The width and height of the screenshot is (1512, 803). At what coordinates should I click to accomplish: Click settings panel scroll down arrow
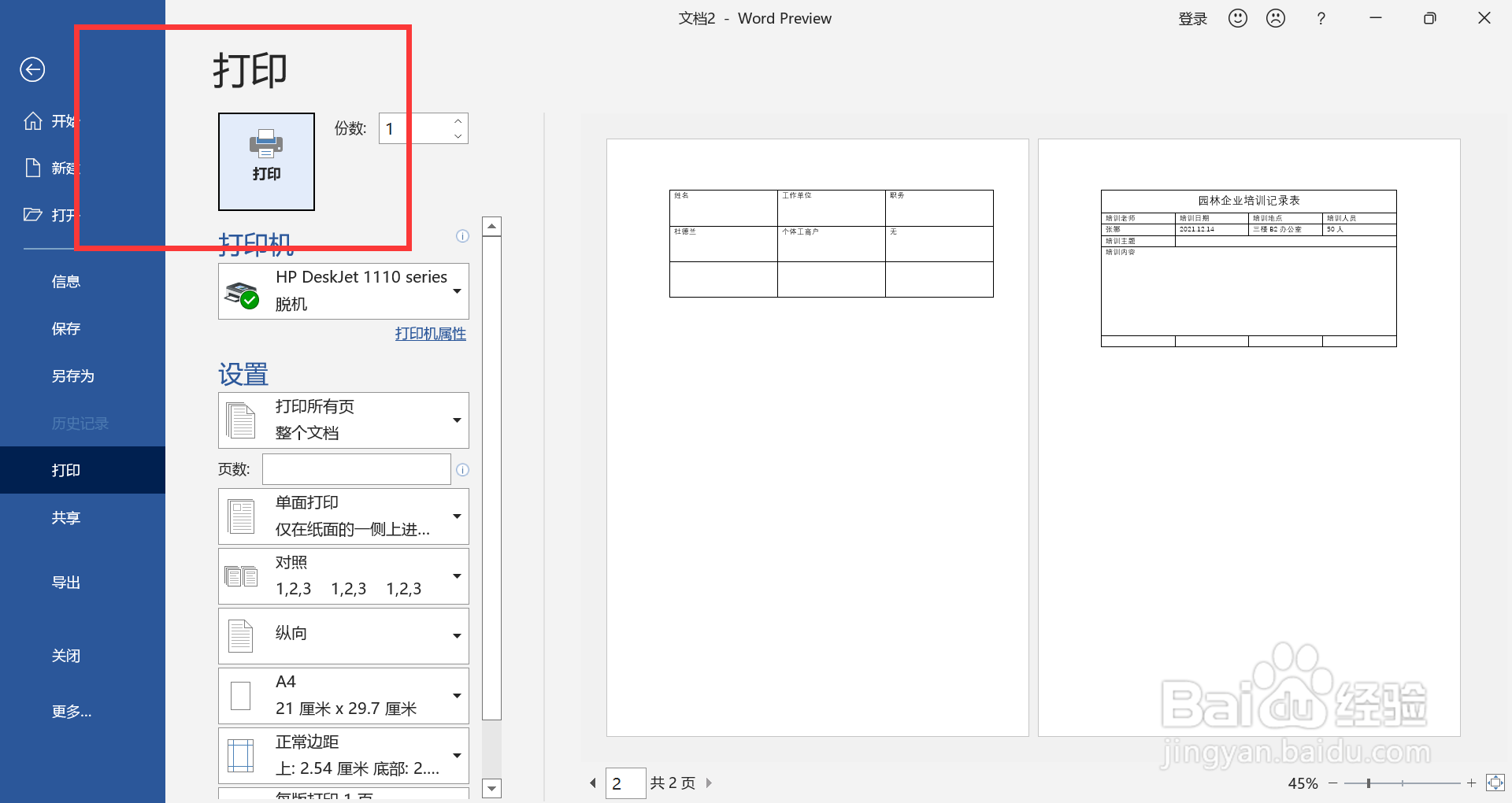point(491,788)
